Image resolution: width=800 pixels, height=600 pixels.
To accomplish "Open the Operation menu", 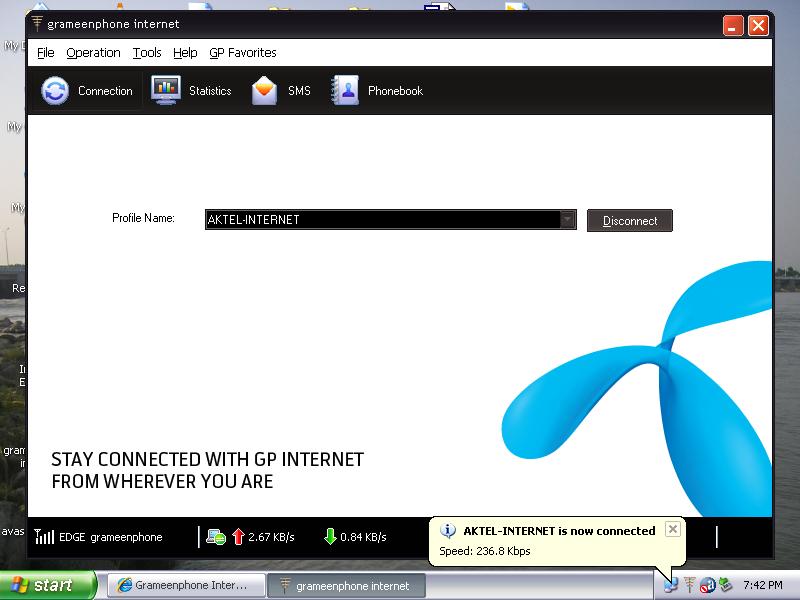I will pyautogui.click(x=93, y=53).
